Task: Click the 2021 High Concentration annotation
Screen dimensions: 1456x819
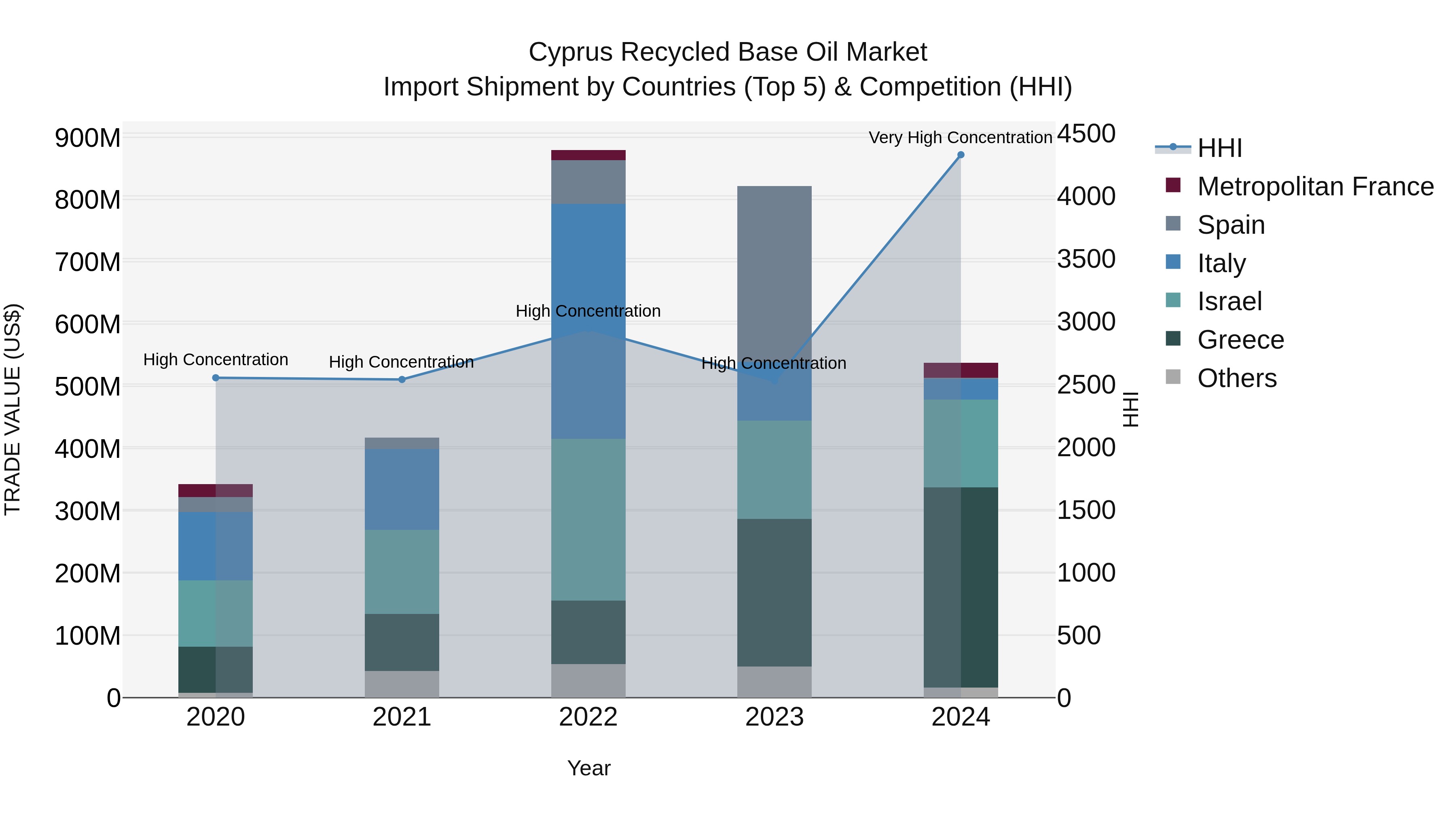Action: click(401, 362)
